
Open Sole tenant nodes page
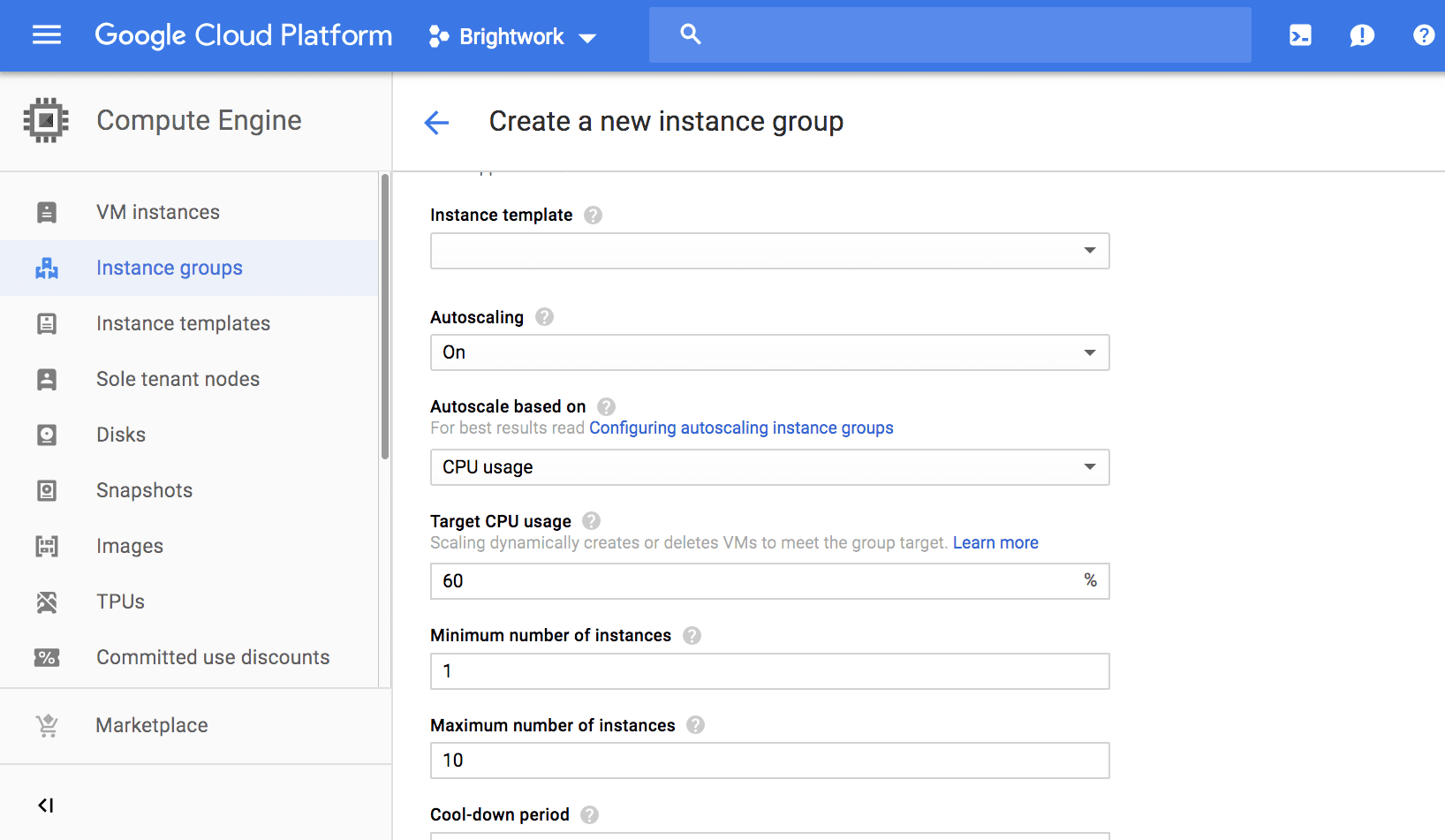189,379
